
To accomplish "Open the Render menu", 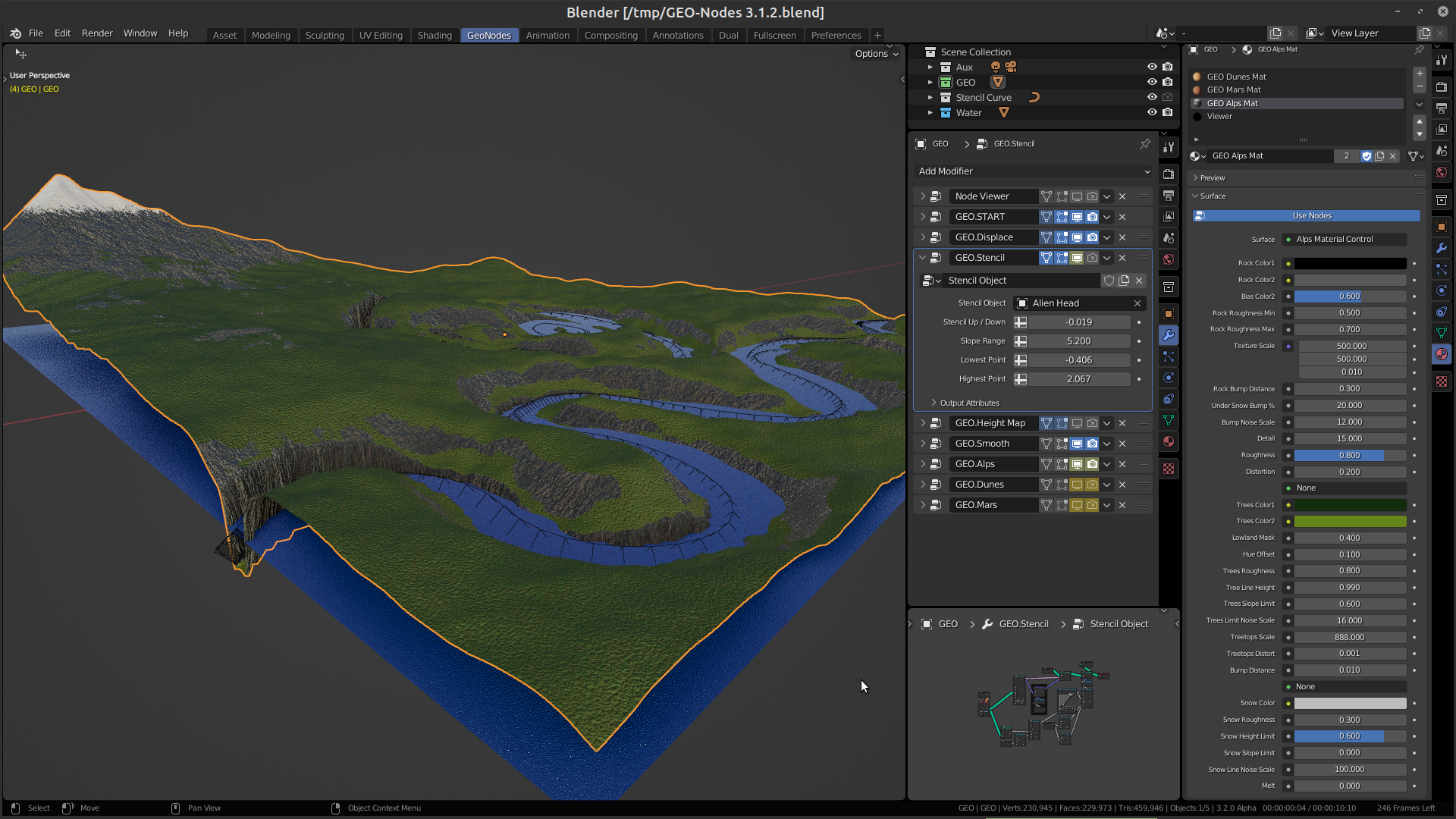I will (x=97, y=33).
